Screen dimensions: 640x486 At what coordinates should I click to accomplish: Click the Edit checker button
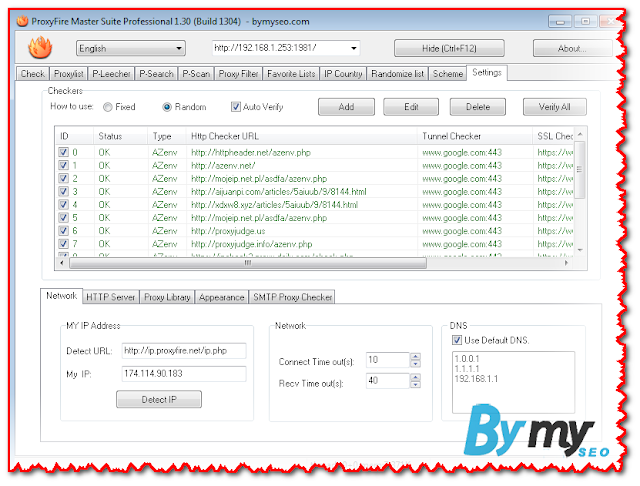coord(411,107)
